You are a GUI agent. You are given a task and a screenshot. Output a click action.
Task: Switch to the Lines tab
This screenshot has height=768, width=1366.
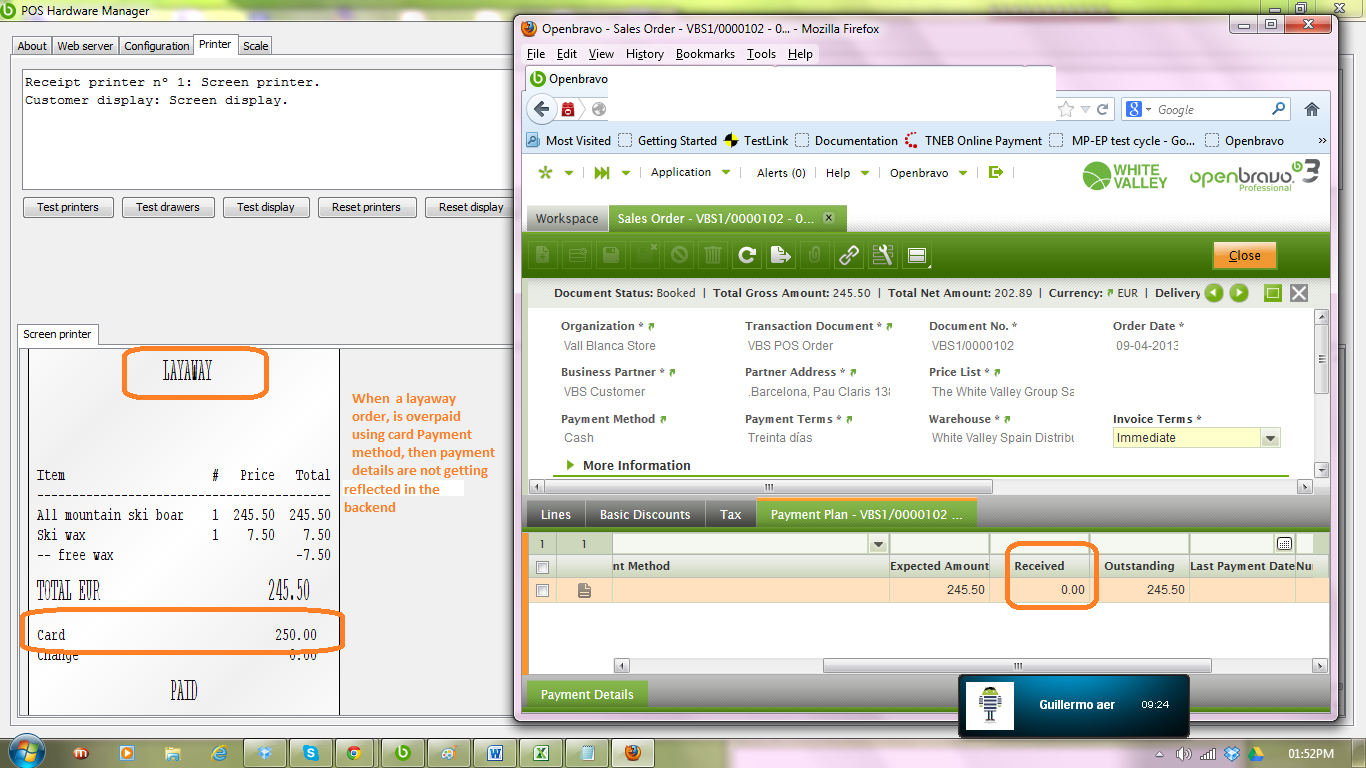click(556, 514)
